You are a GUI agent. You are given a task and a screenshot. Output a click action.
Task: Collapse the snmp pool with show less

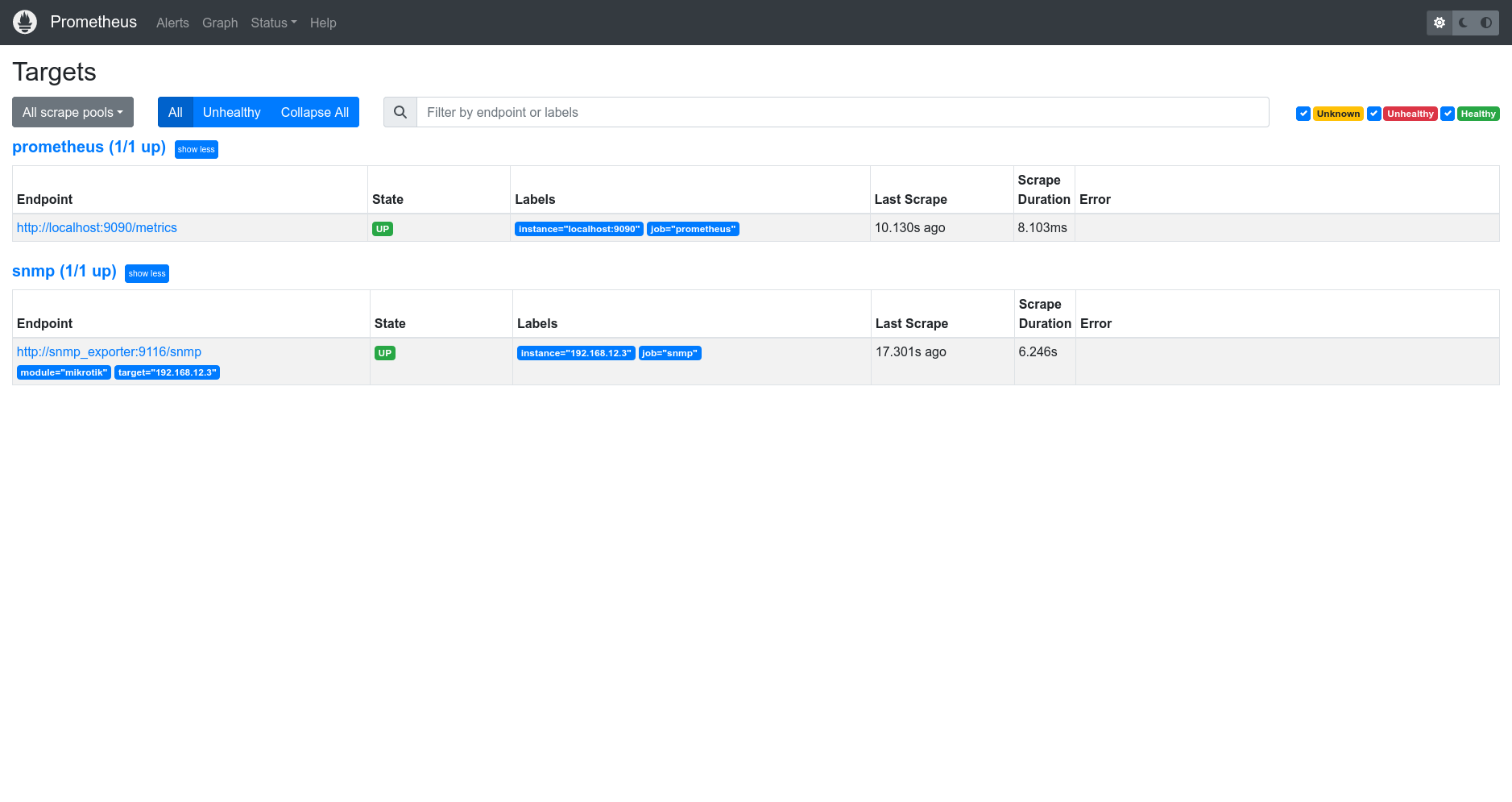point(147,273)
